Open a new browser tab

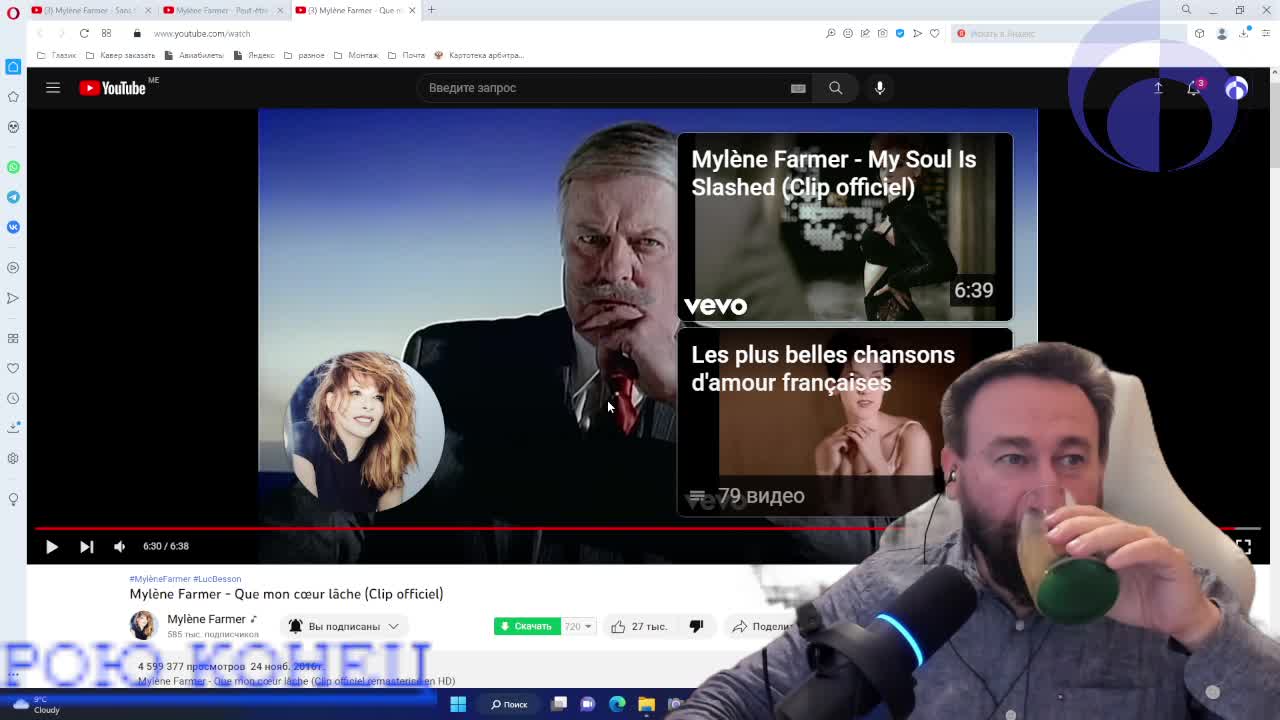coord(431,10)
